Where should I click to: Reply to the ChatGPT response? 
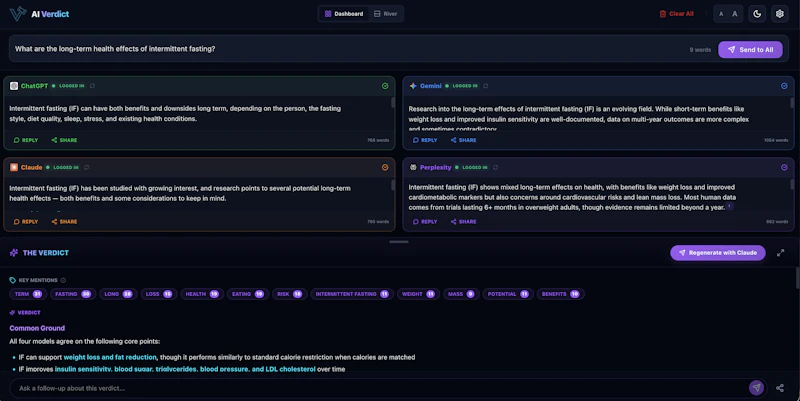(26, 140)
